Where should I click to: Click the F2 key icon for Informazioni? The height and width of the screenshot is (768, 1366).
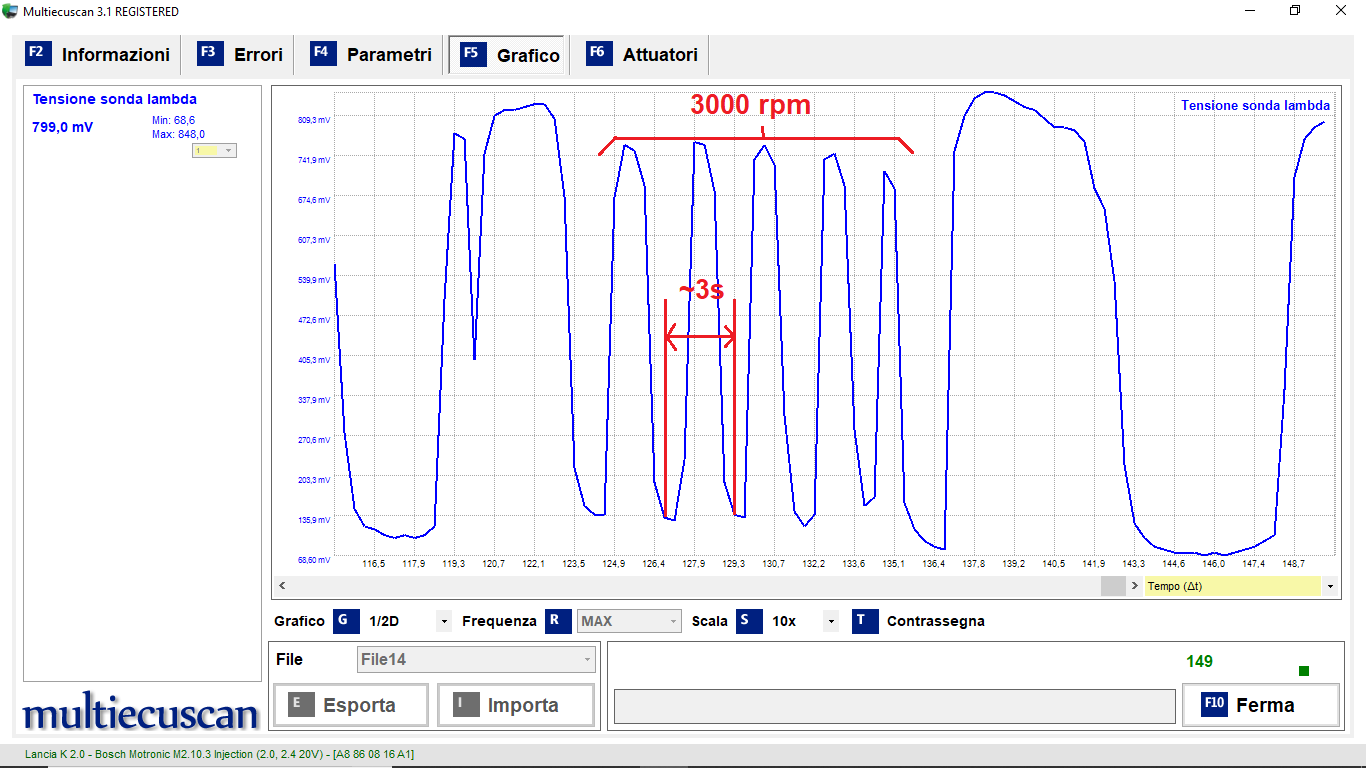(x=38, y=53)
